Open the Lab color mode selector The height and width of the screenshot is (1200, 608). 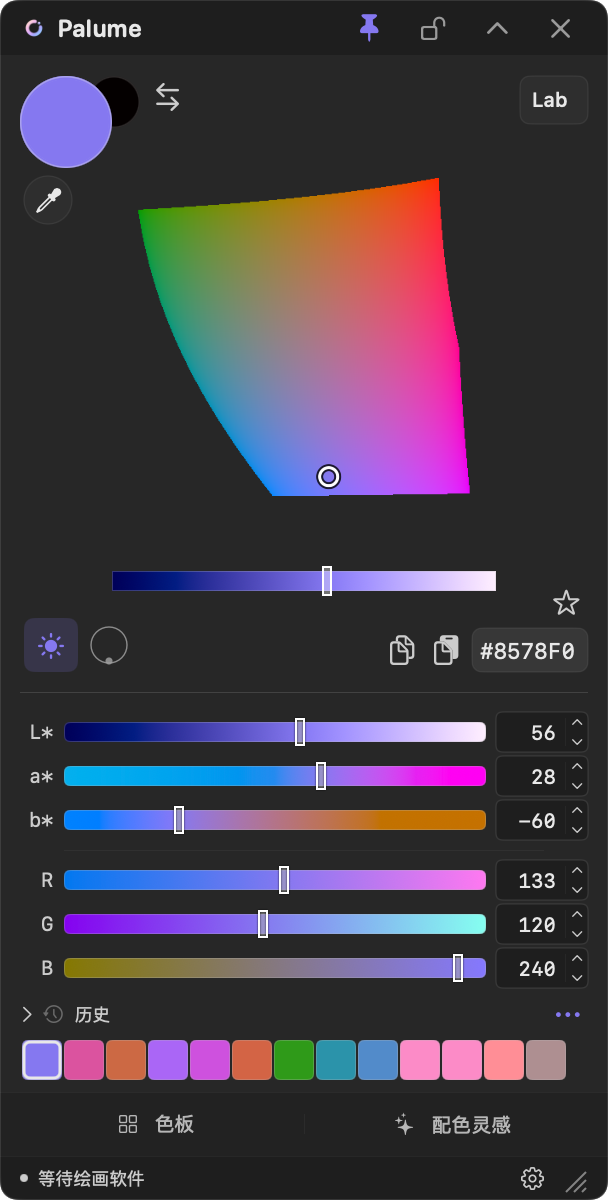554,100
